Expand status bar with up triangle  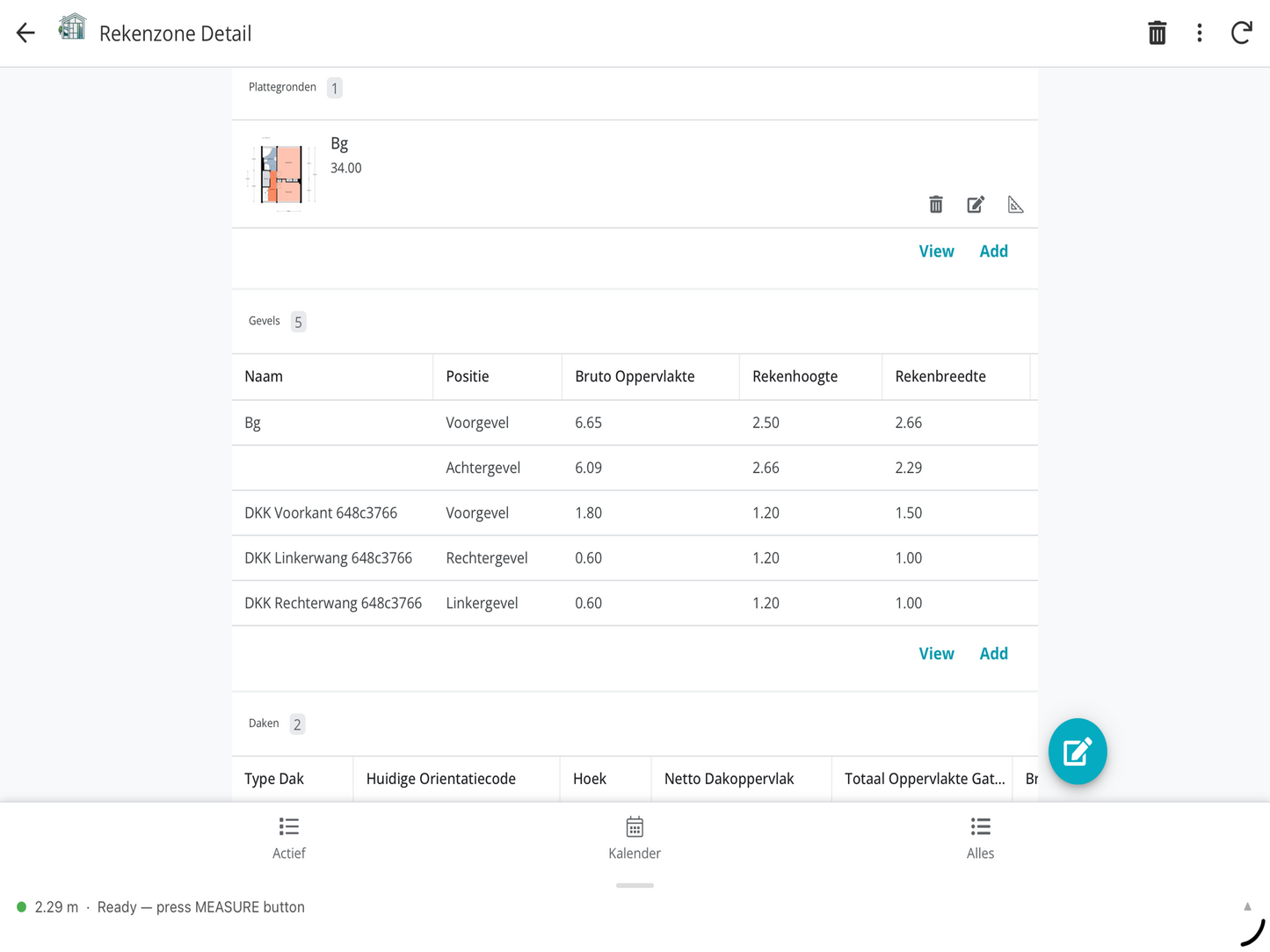point(1247,906)
